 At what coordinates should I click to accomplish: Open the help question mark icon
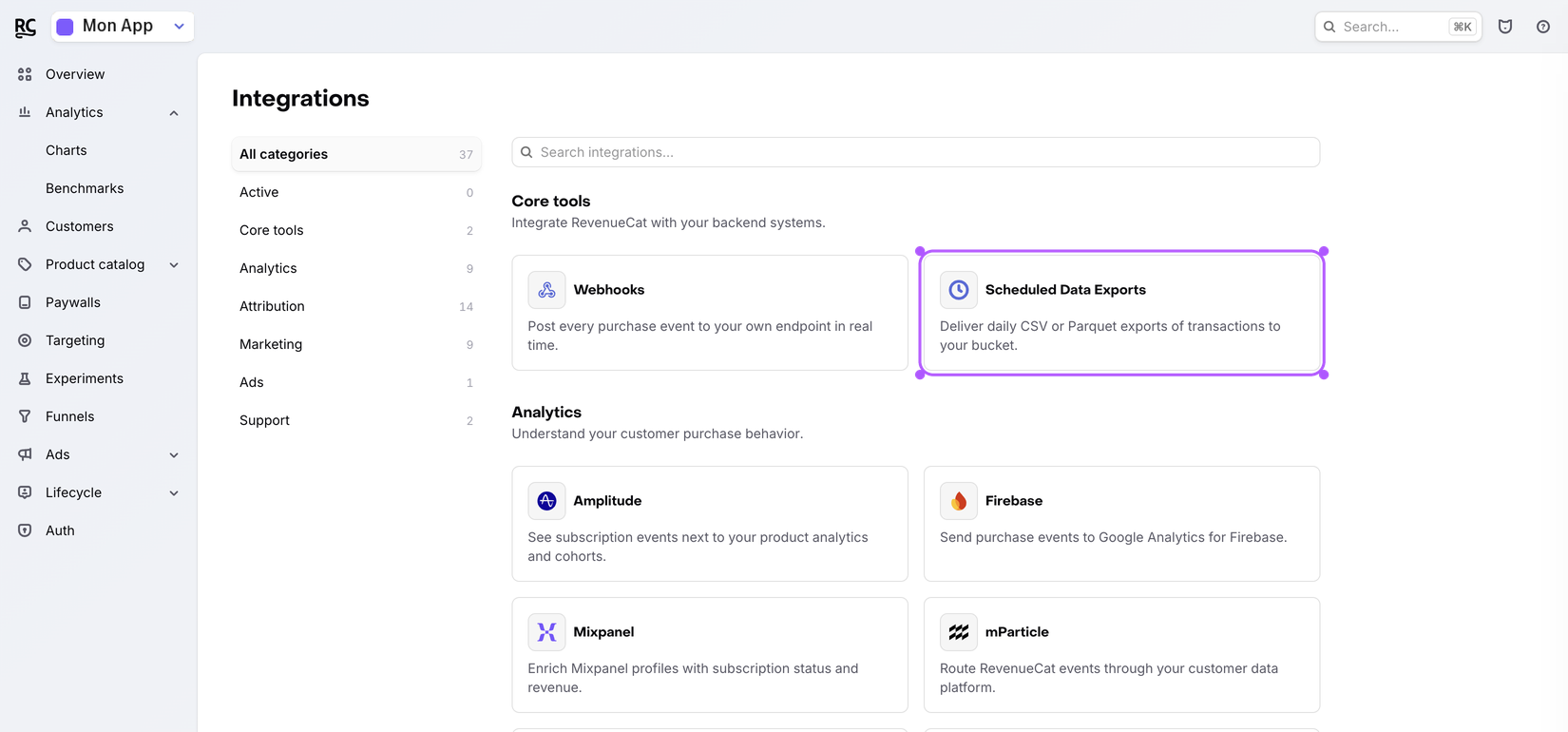(1543, 27)
